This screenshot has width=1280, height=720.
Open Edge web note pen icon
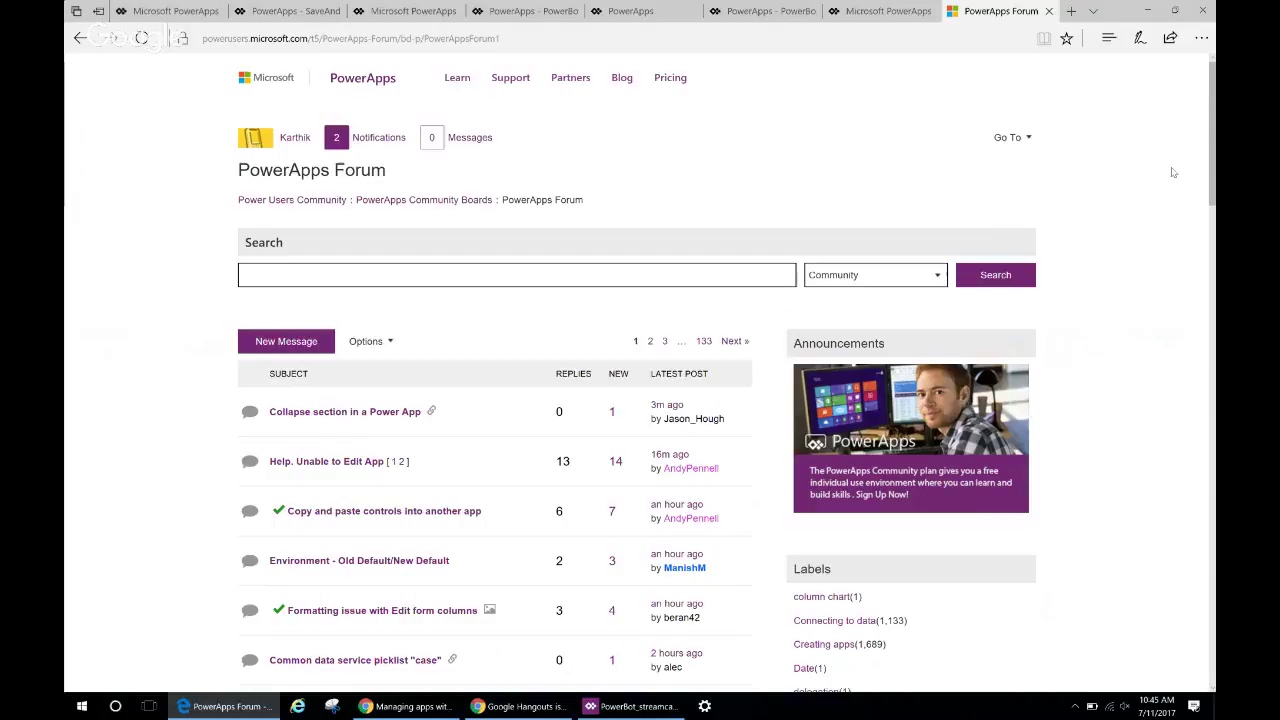tap(1139, 38)
